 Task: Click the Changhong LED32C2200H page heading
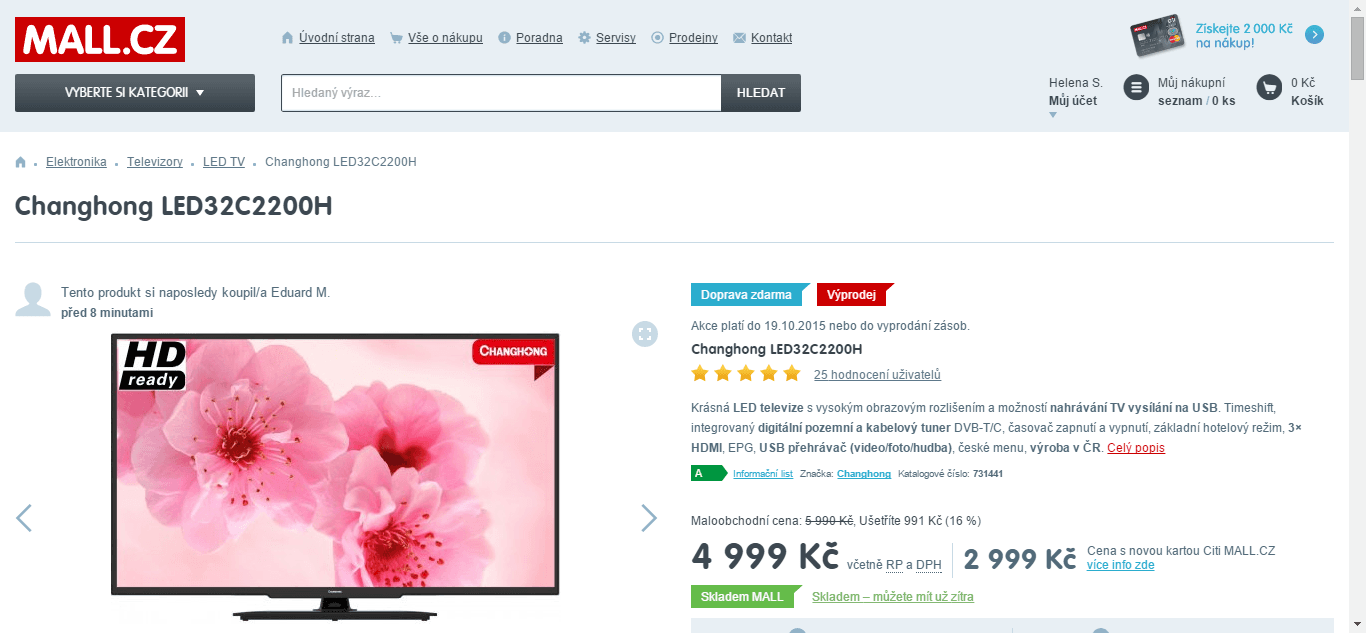pyautogui.click(x=174, y=207)
